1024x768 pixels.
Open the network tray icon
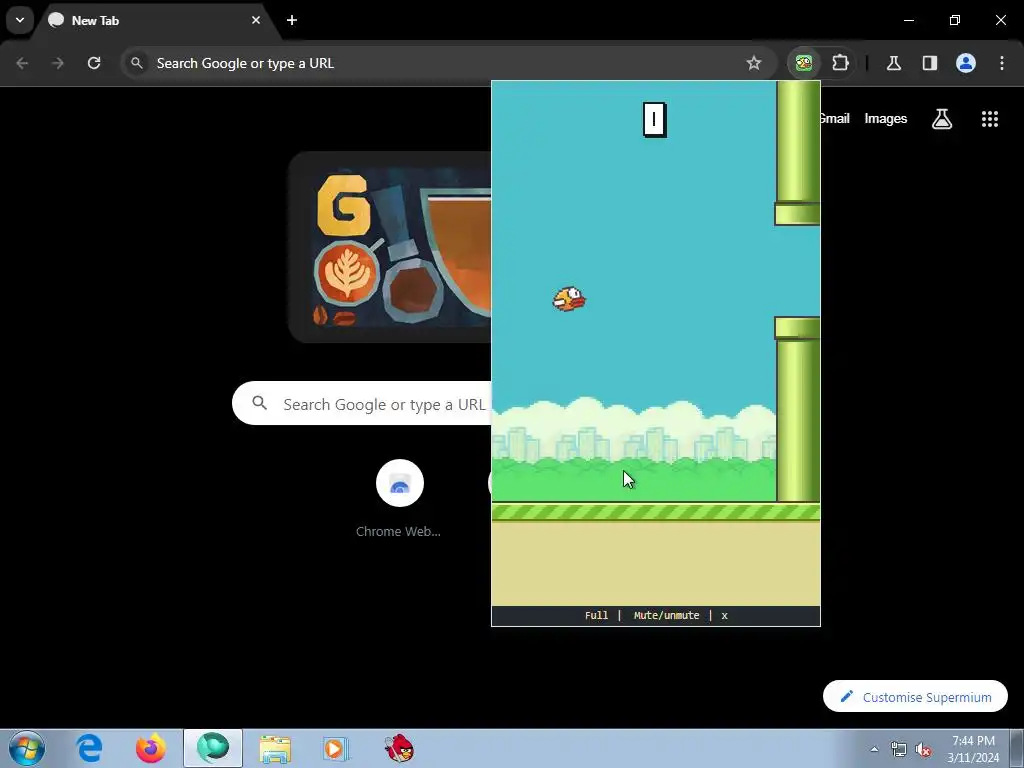[899, 749]
